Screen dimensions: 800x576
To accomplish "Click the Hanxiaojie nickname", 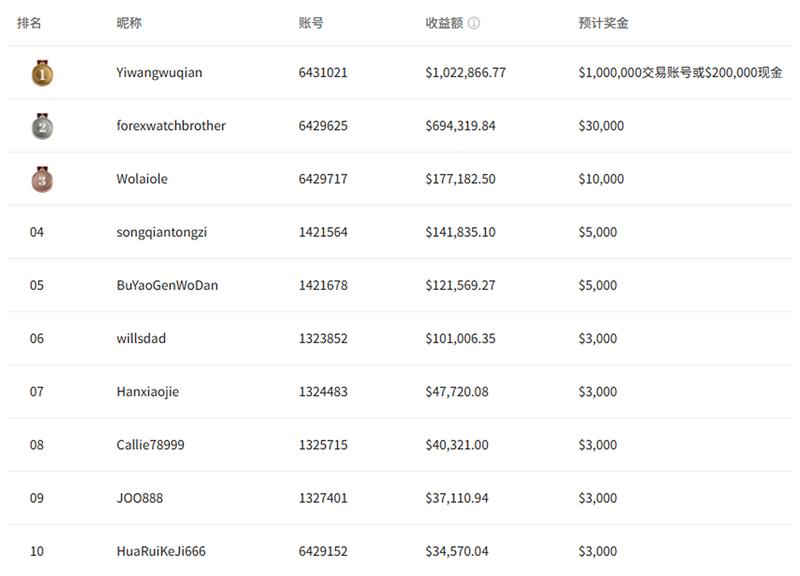I will 147,392.
